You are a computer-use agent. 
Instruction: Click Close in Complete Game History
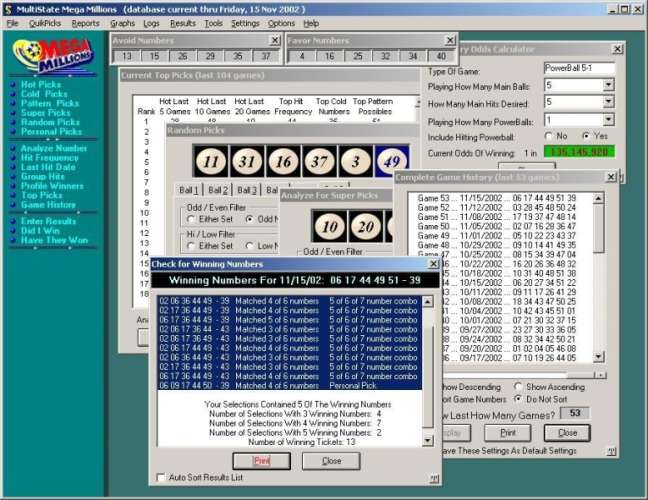click(x=567, y=433)
